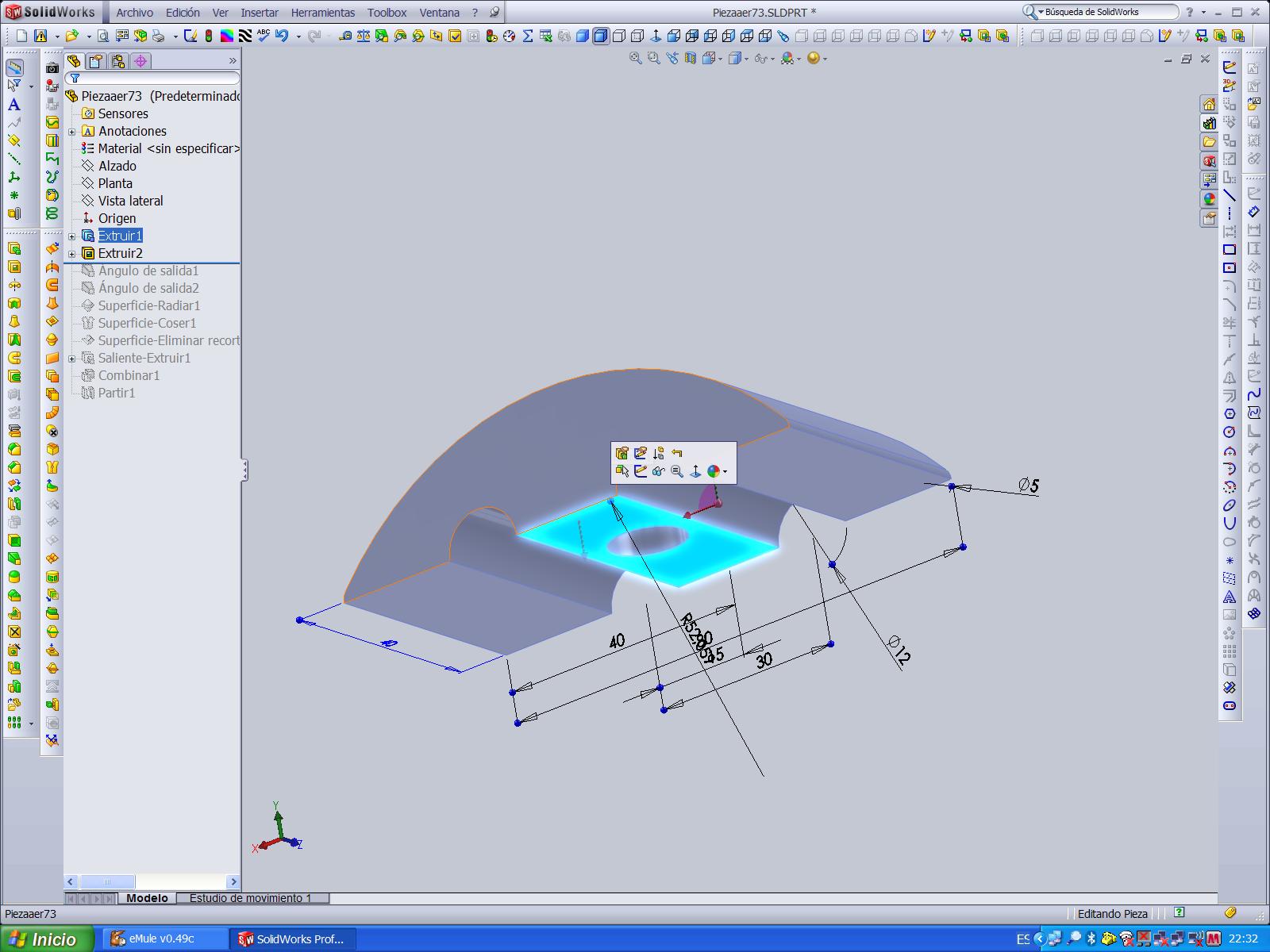
Task: Select the Alzado plane in tree
Action: click(117, 166)
